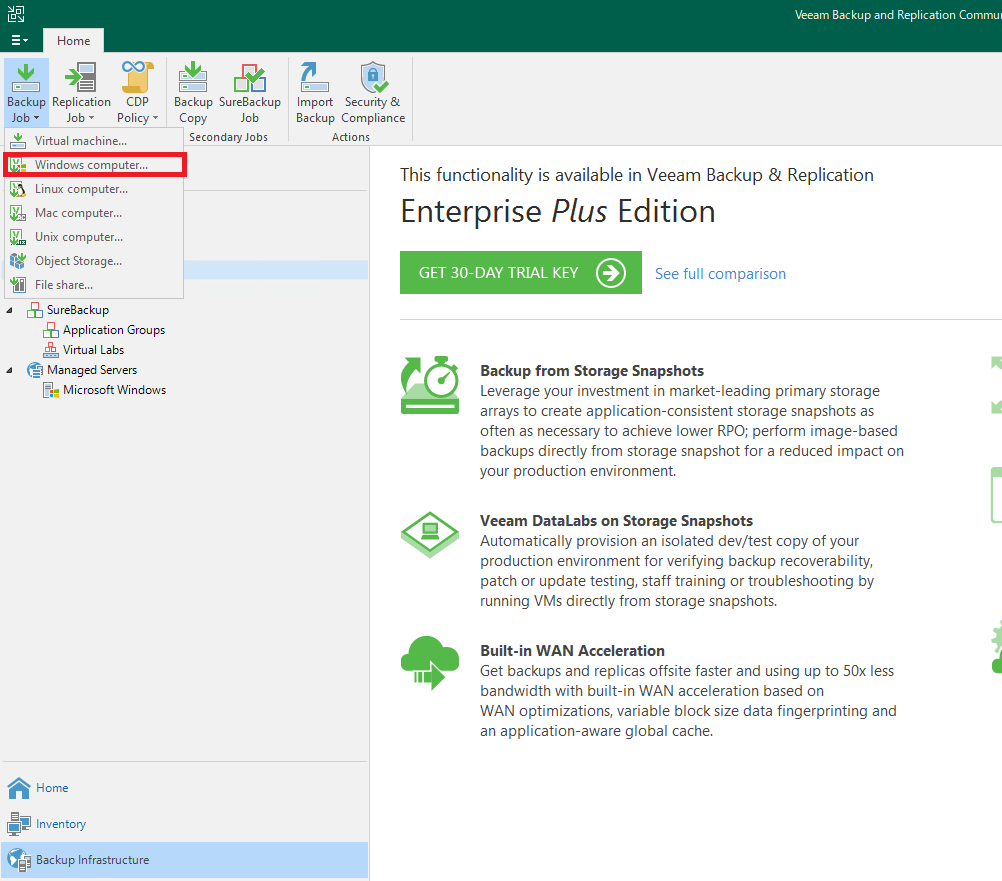Open the Backup Job dropdown button
Image resolution: width=1002 pixels, height=881 pixels.
[x=26, y=93]
